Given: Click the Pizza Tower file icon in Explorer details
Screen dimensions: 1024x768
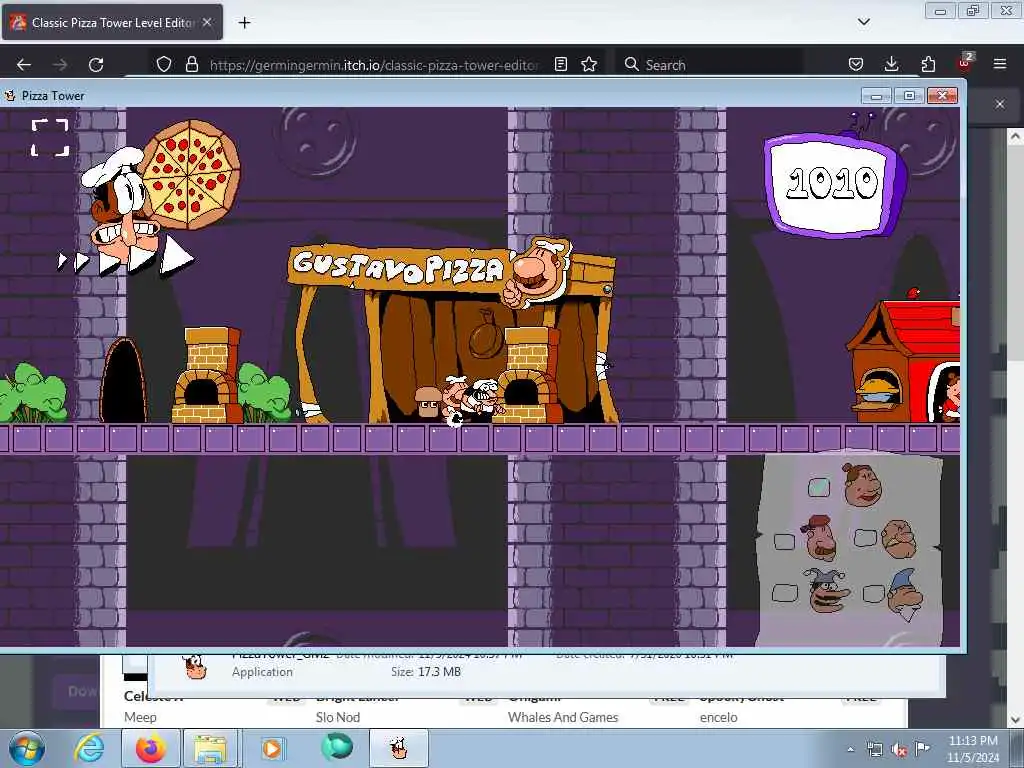Looking at the screenshot, I should (195, 667).
